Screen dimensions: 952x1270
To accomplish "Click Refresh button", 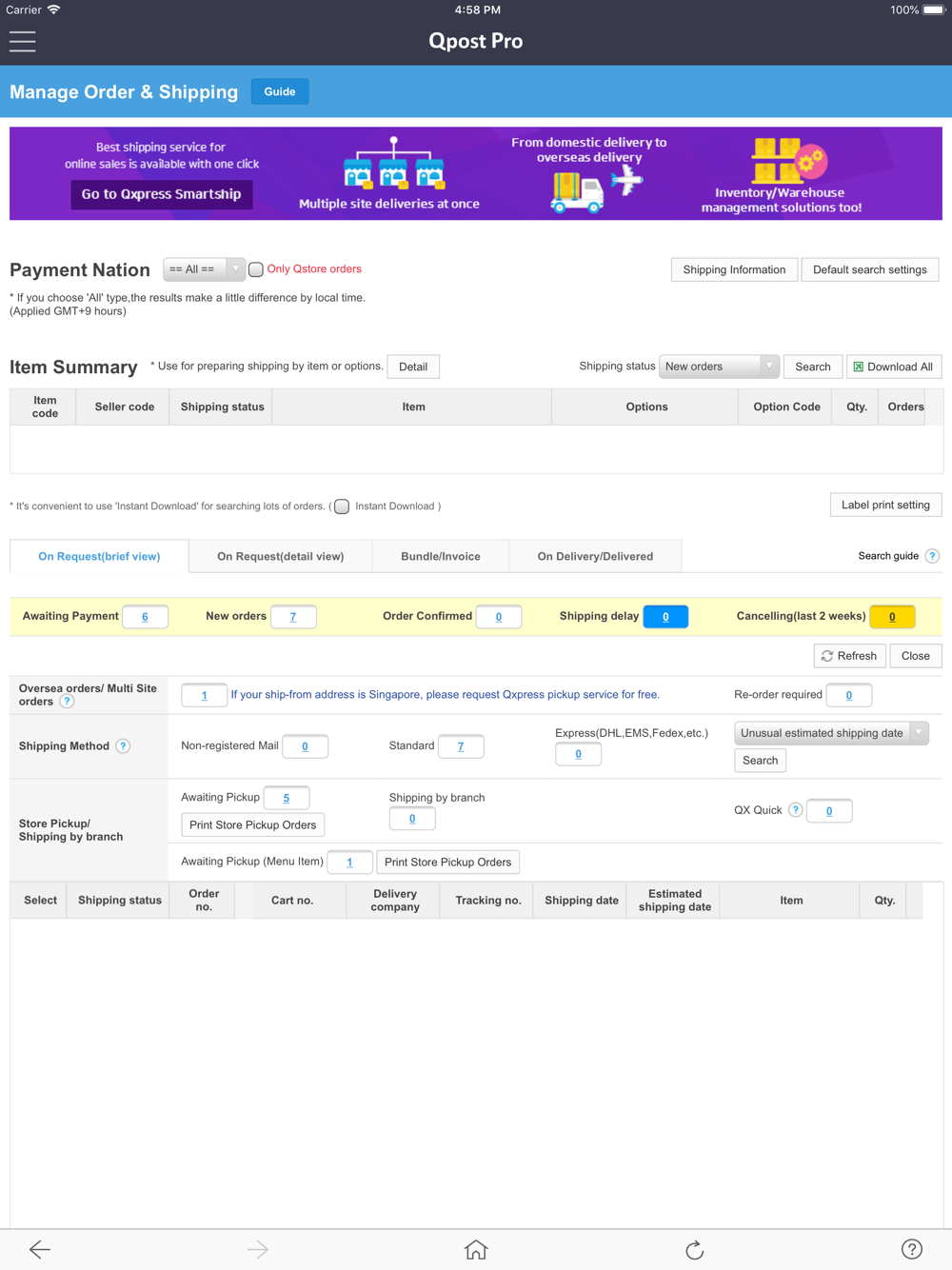I will pyautogui.click(x=849, y=656).
